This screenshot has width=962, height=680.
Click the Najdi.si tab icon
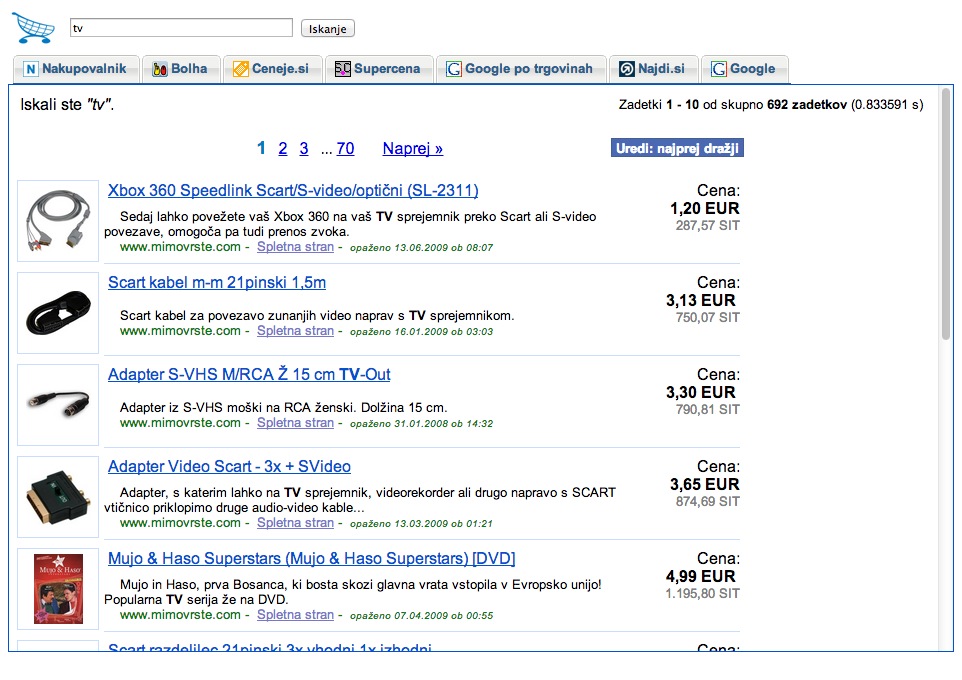pyautogui.click(x=626, y=69)
